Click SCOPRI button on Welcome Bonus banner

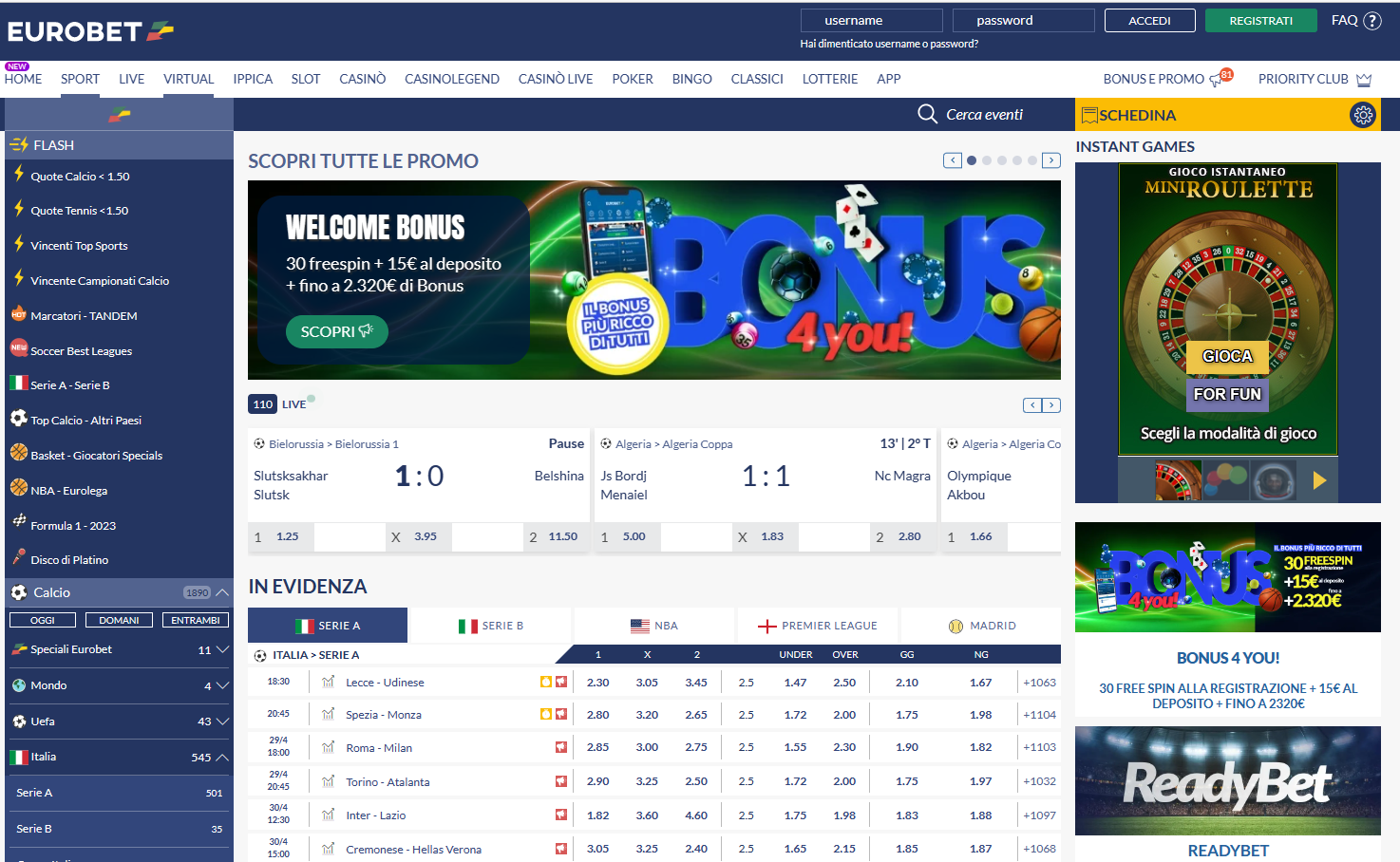tap(337, 331)
